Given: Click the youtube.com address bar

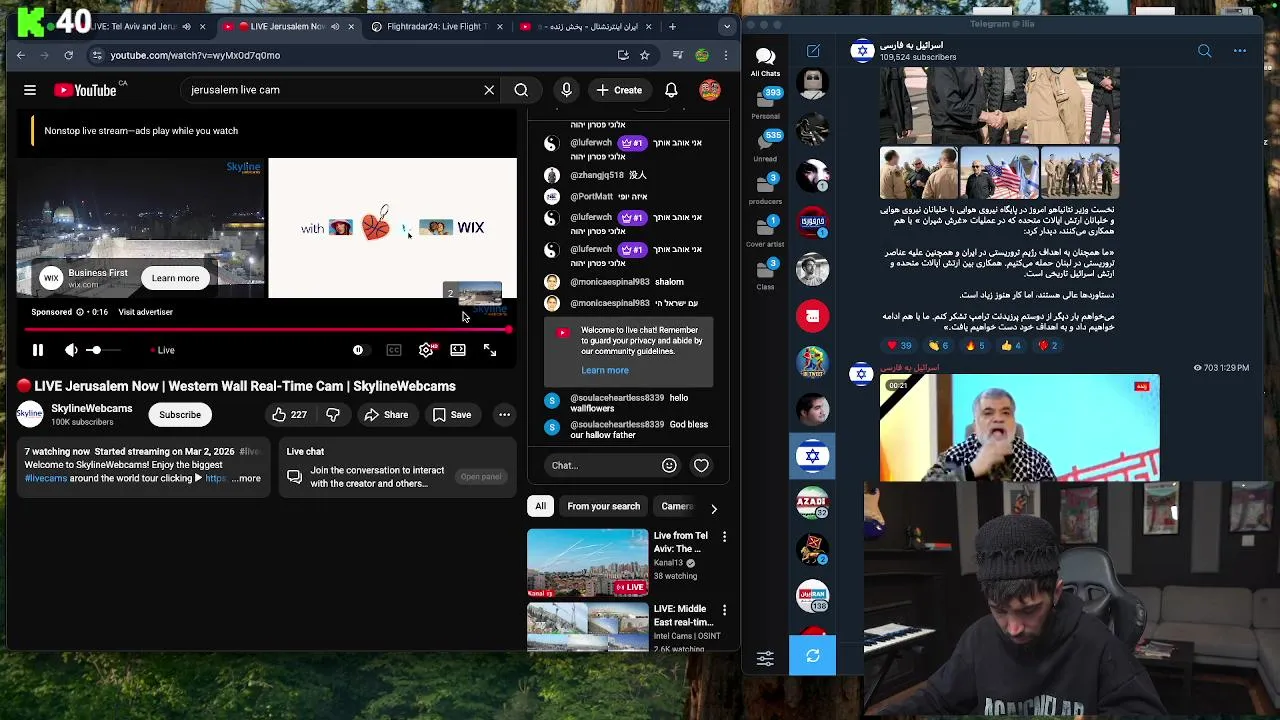Looking at the screenshot, I should (350, 55).
